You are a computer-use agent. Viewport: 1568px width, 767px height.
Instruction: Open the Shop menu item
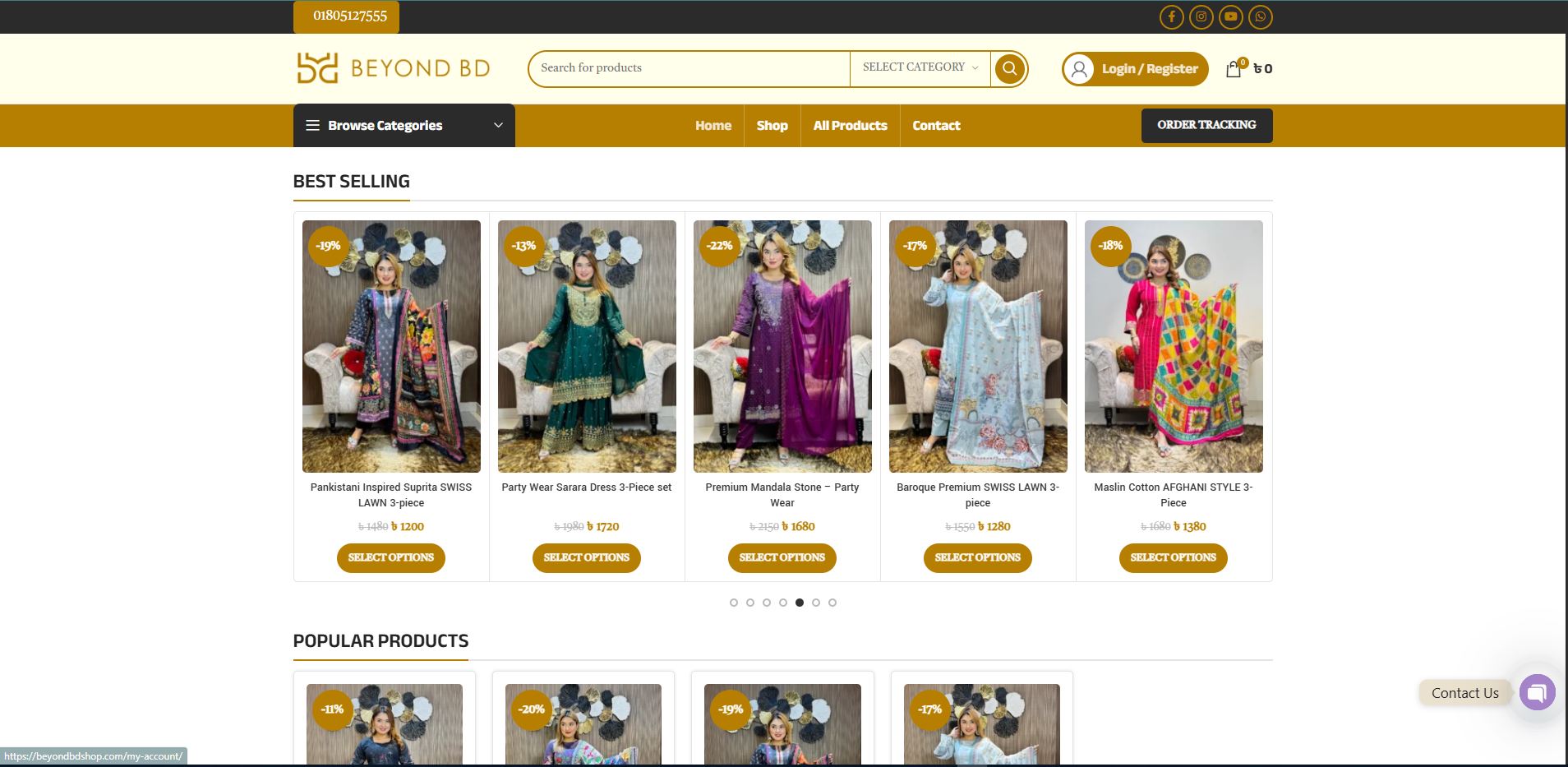(x=772, y=126)
